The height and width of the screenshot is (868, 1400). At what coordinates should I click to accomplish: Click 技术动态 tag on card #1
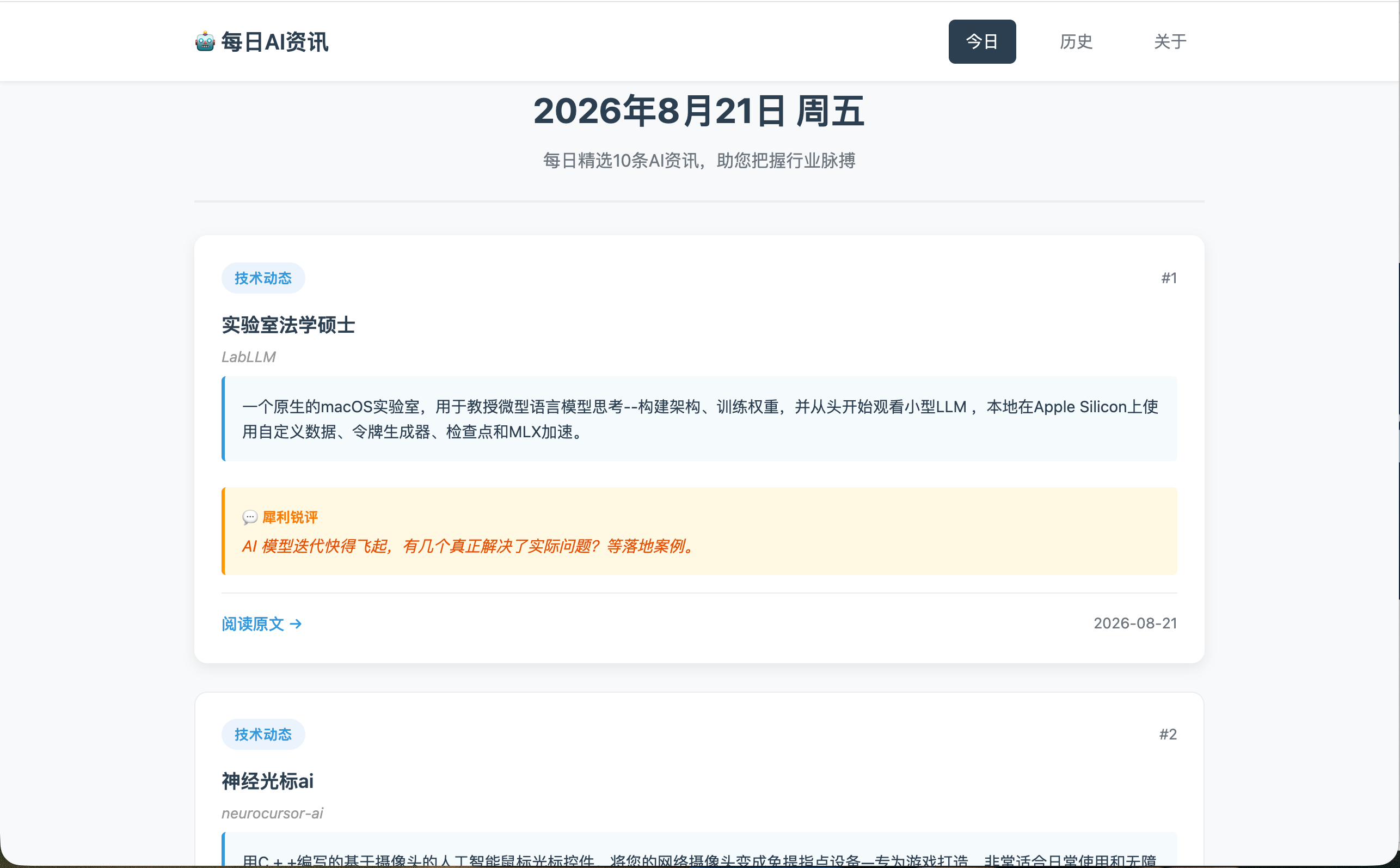pos(263,278)
